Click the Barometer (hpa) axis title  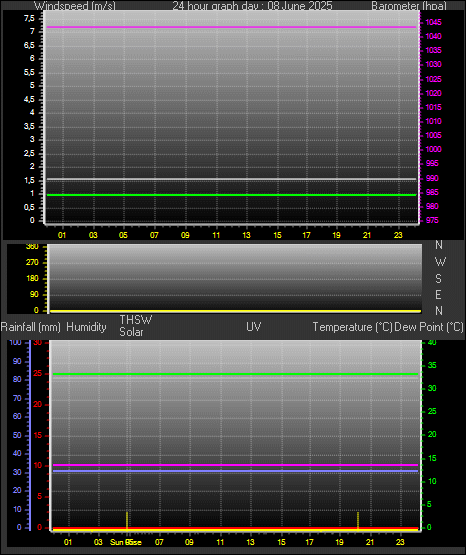point(409,6)
